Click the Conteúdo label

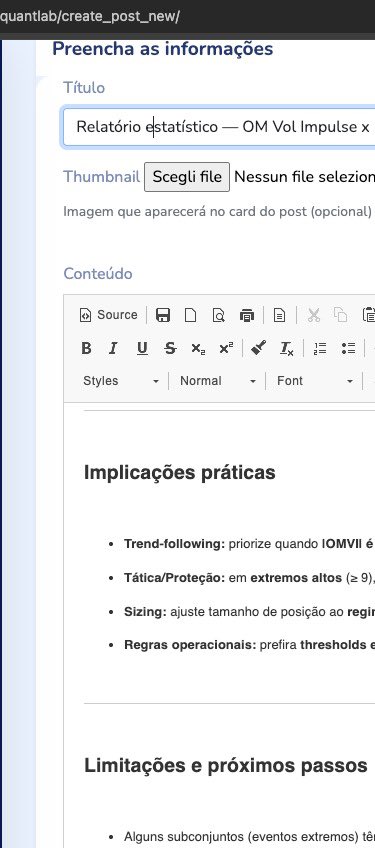pos(98,274)
